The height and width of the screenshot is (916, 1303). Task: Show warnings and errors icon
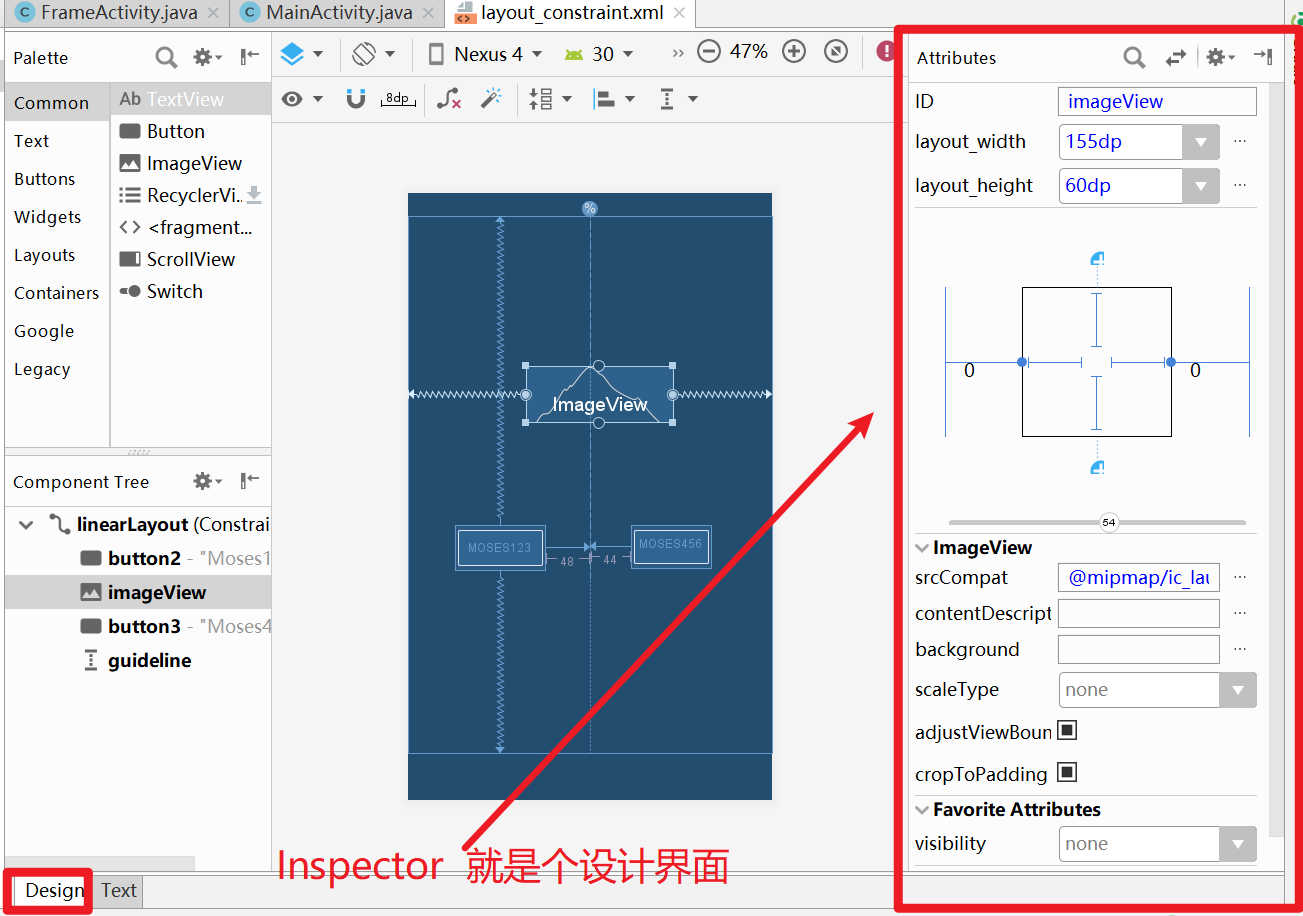(x=884, y=51)
